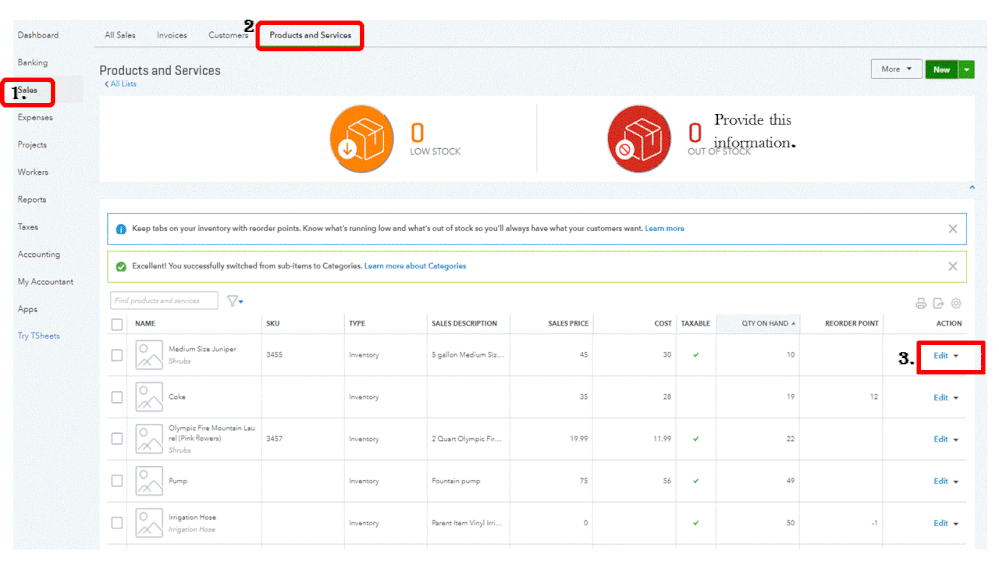Select the Coke row checkbox

(117, 397)
